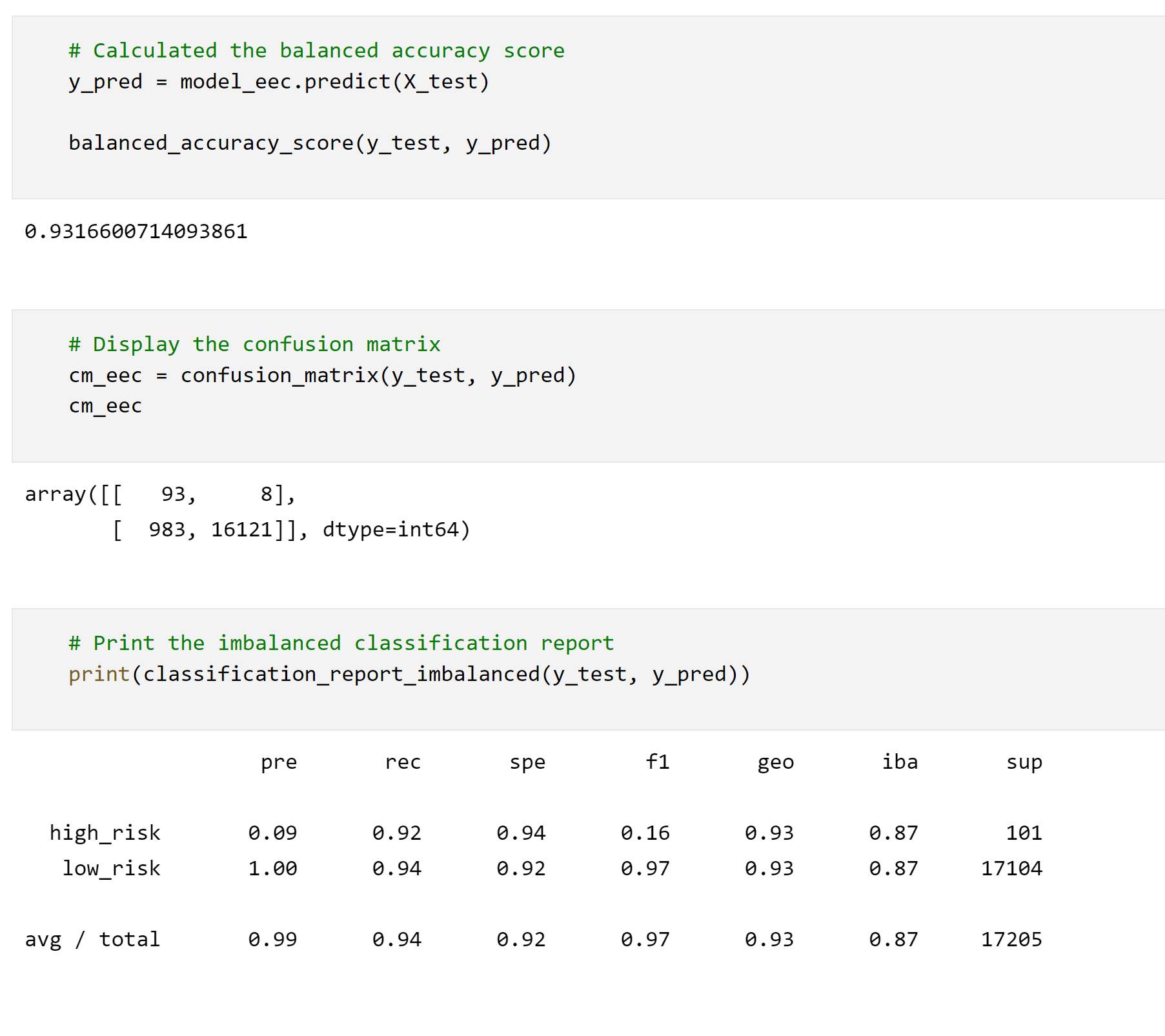The image size is (1165, 1036).
Task: Click the low_risk precision value 1.00
Action: tap(272, 868)
